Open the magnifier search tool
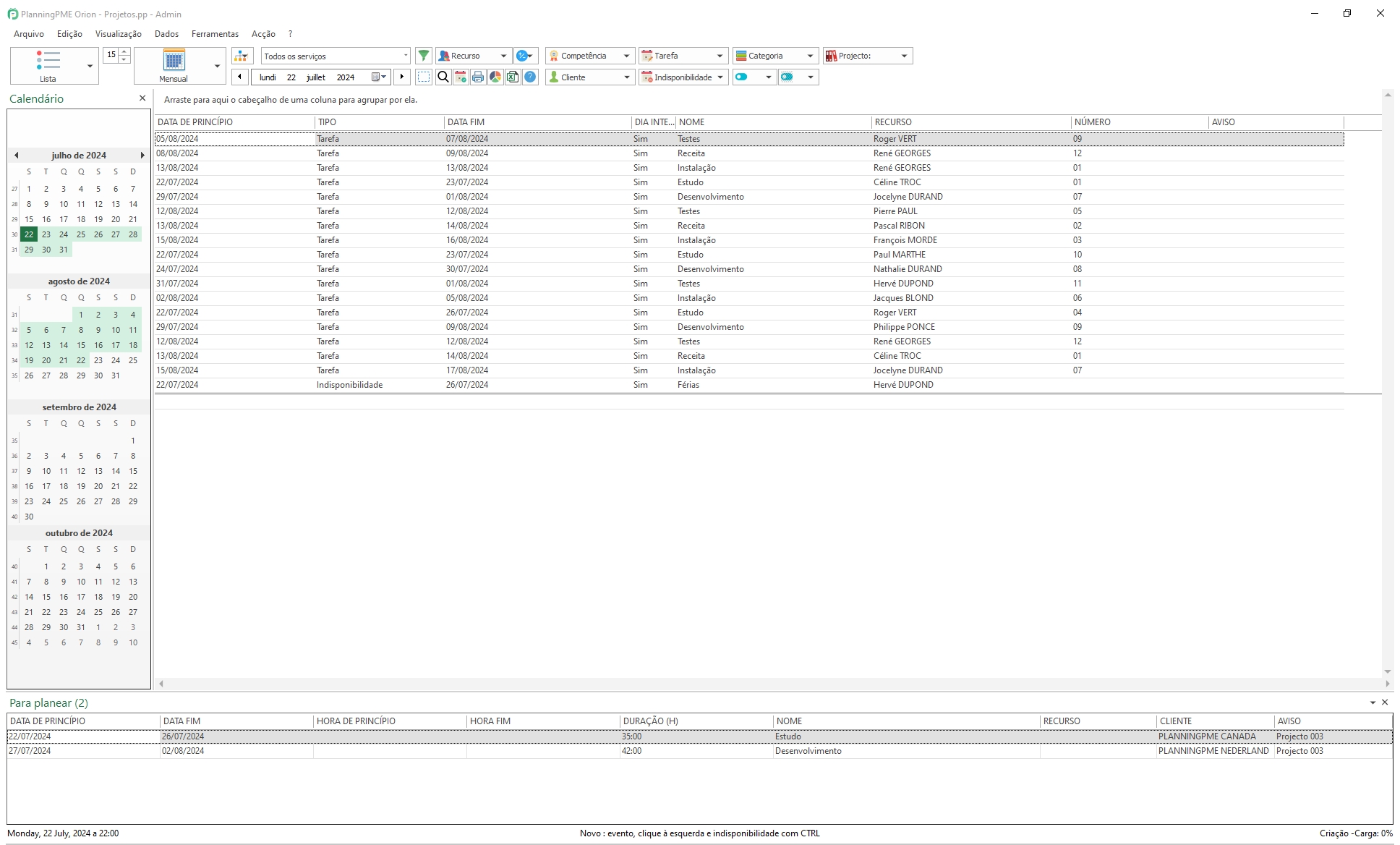This screenshot has width=1400, height=845. point(443,77)
